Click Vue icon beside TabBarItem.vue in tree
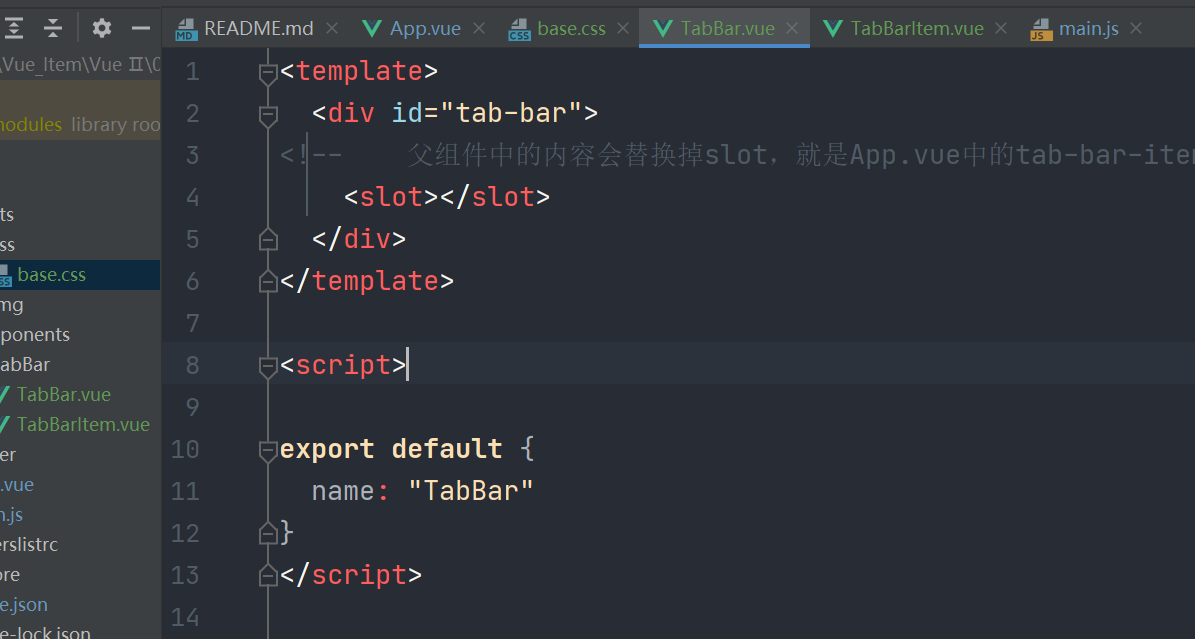 click(x=5, y=425)
